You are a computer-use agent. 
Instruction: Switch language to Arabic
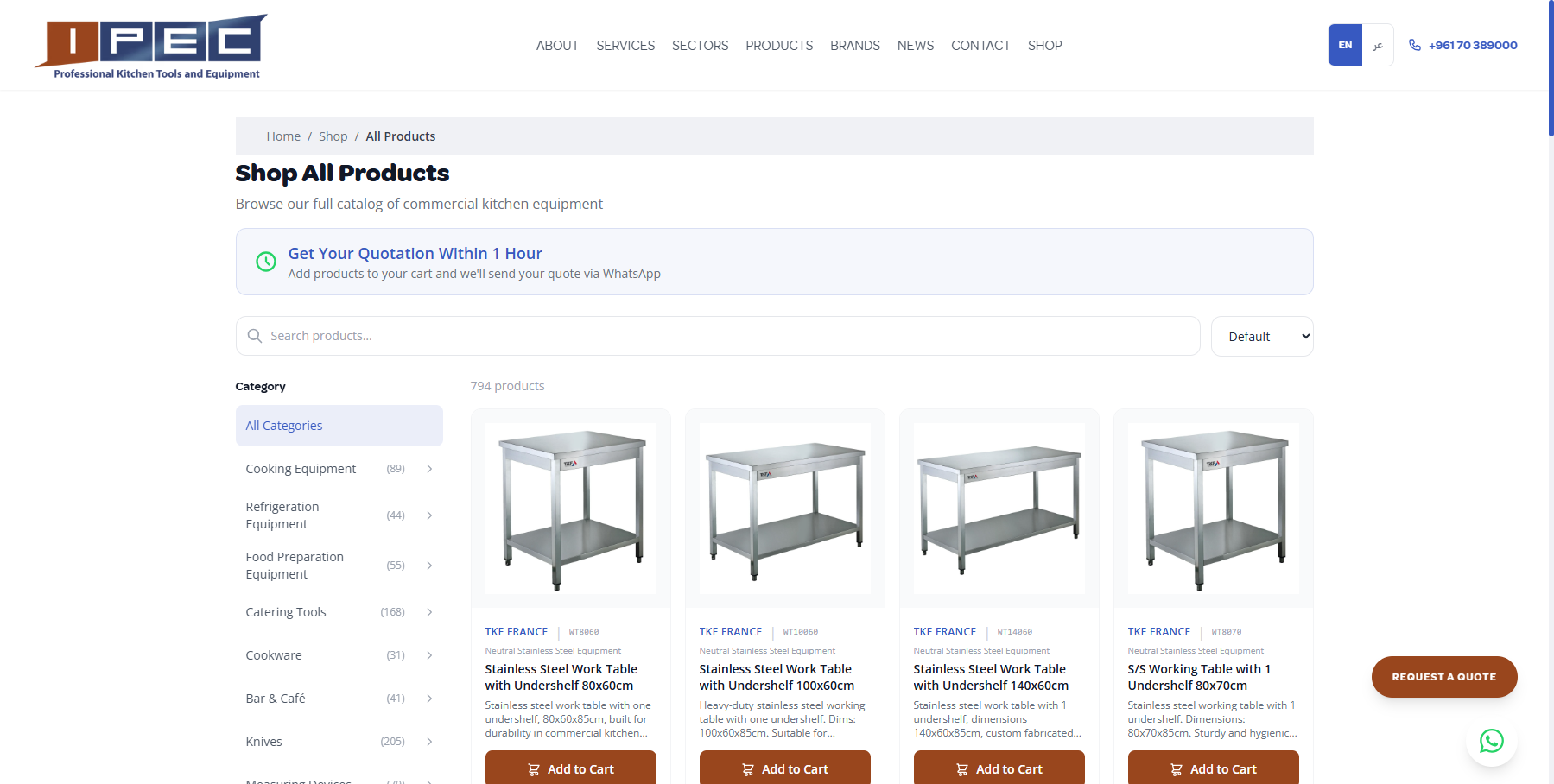coord(1377,45)
